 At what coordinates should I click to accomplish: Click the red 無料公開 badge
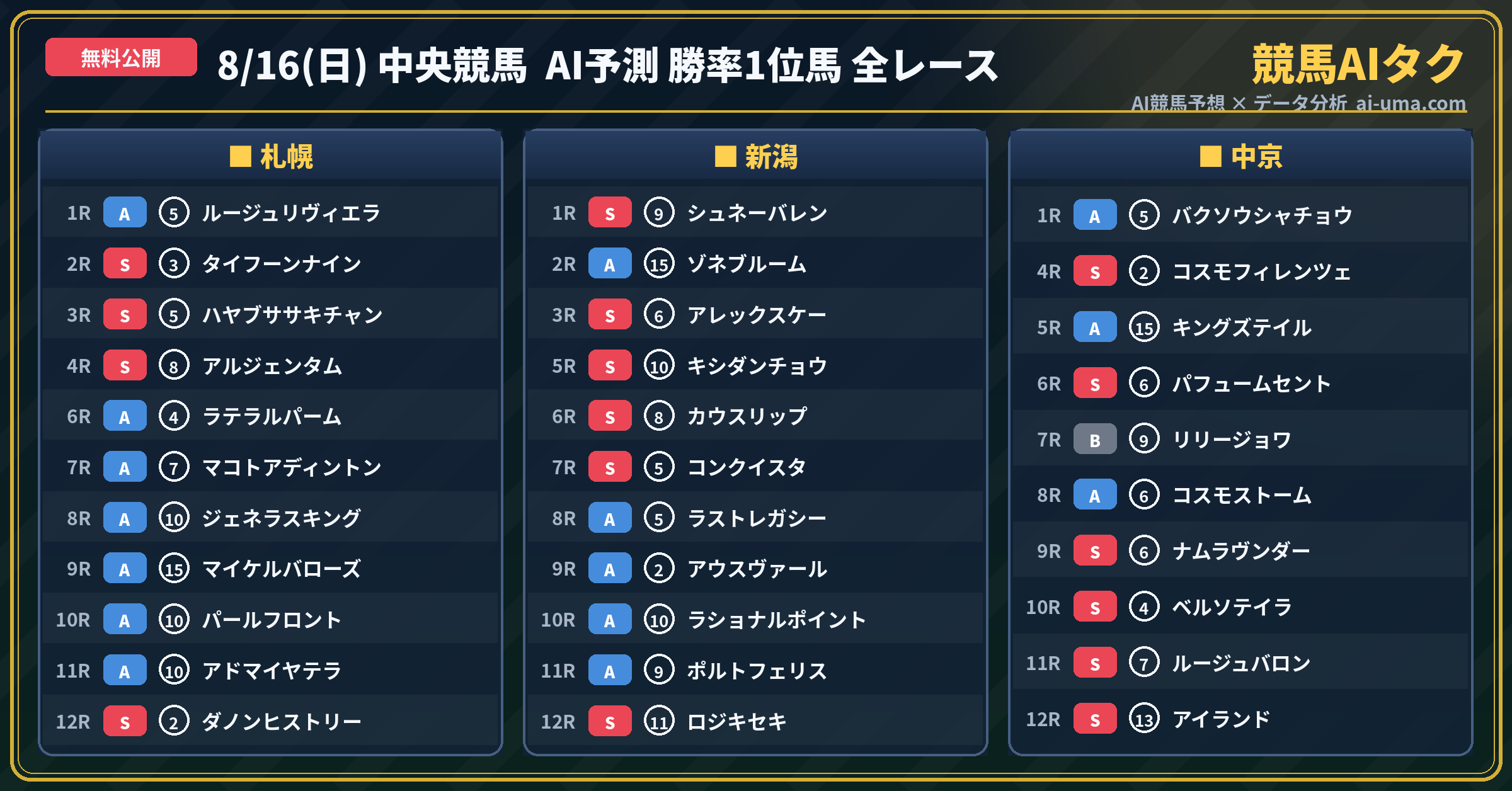tap(121, 57)
